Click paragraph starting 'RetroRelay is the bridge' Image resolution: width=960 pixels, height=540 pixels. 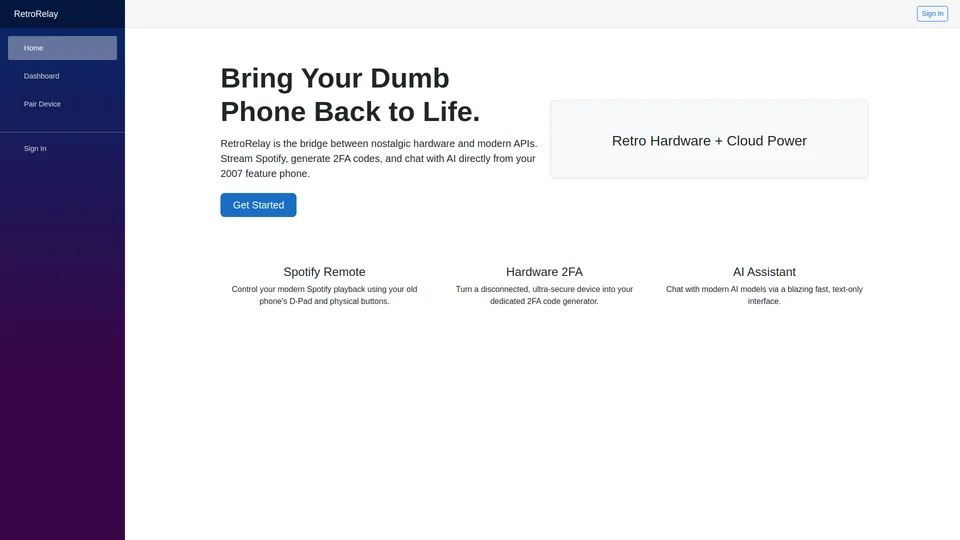tap(379, 159)
